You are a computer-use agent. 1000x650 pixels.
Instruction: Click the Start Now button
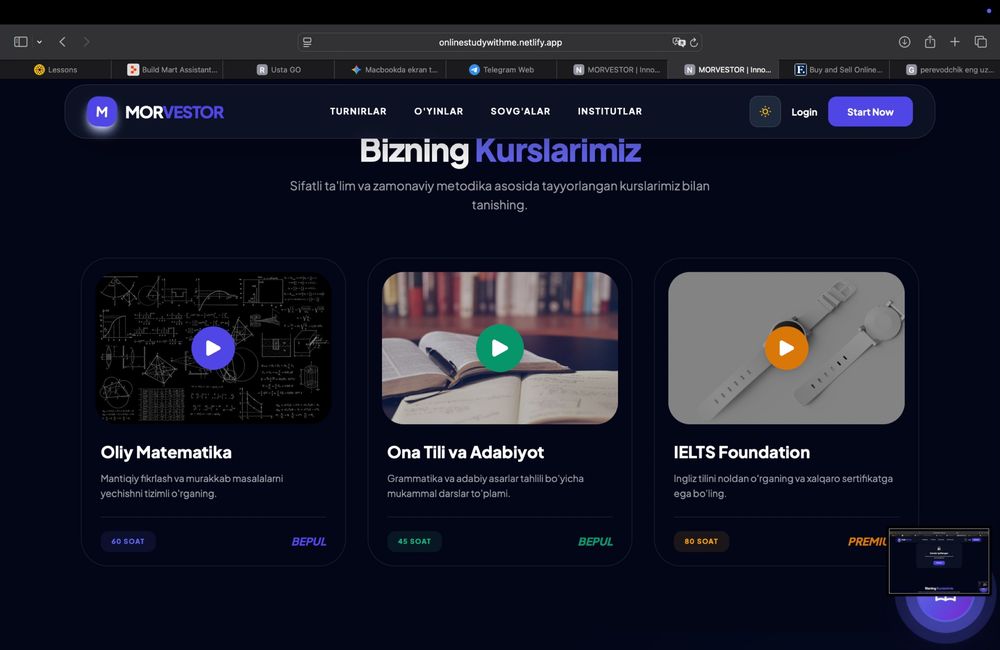pos(870,112)
